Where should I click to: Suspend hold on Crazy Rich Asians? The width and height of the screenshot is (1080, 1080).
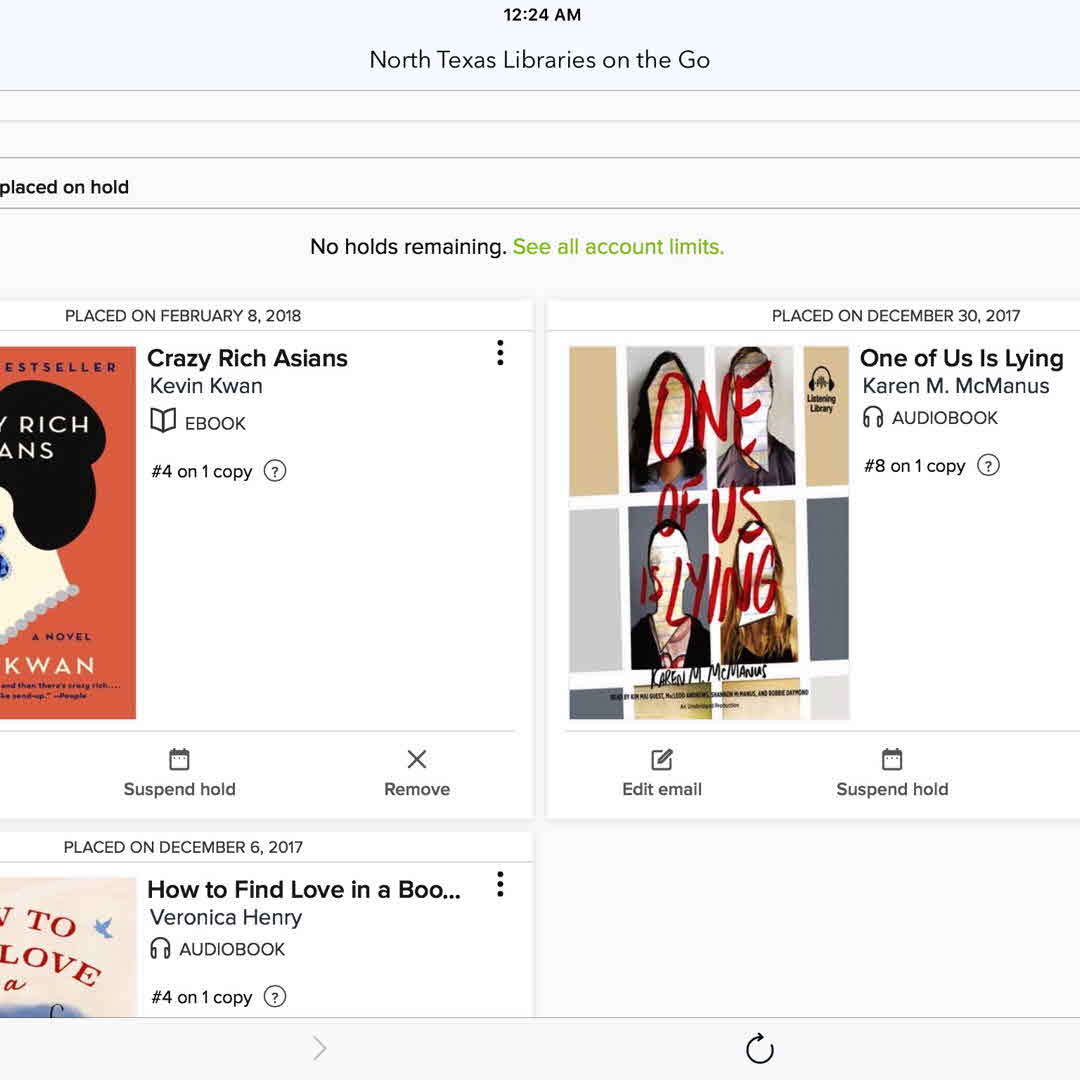tap(179, 773)
